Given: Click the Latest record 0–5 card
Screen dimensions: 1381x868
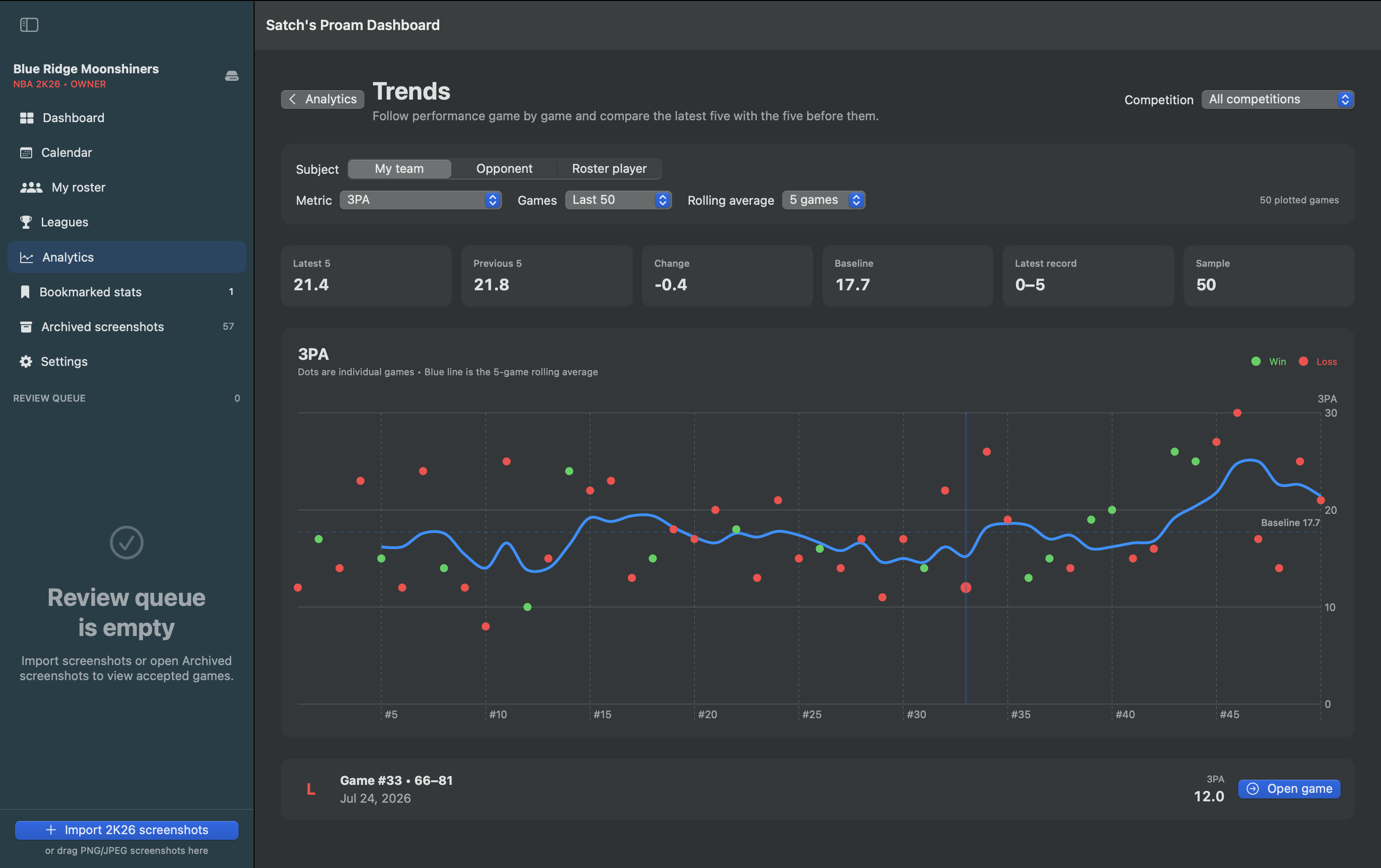Looking at the screenshot, I should 1088,276.
